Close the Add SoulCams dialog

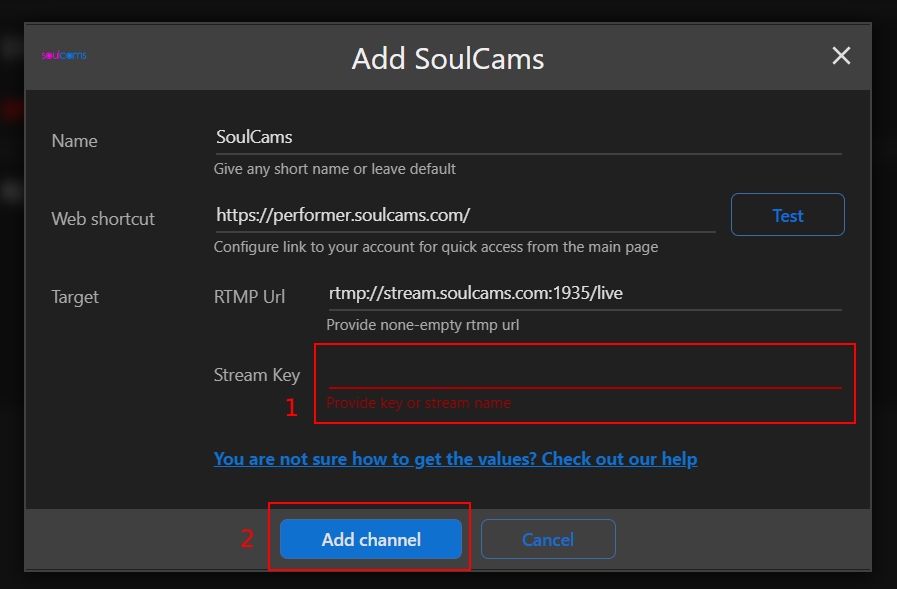click(x=841, y=56)
